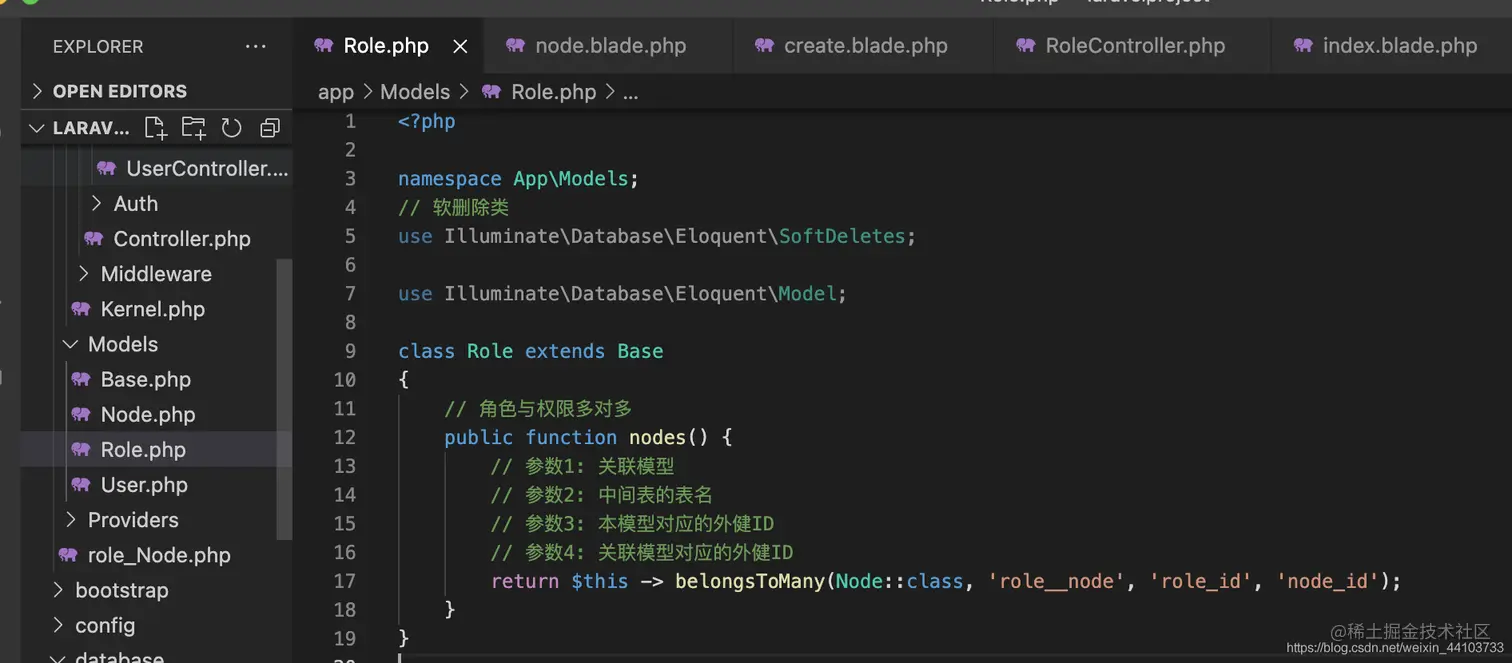Close the Role.php tab
The image size is (1512, 663).
[460, 46]
